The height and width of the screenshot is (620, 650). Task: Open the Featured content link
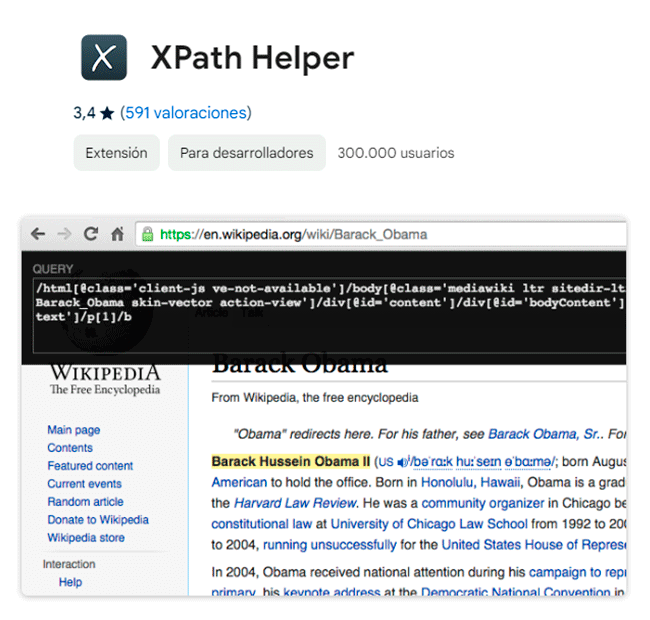click(90, 466)
